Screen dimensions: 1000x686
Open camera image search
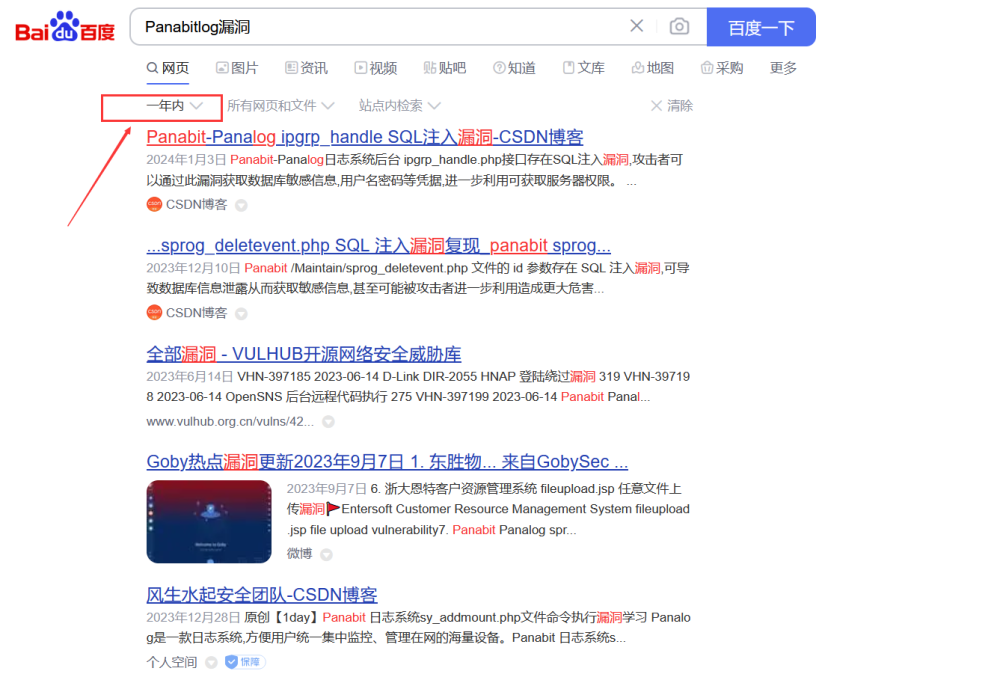pyautogui.click(x=679, y=26)
